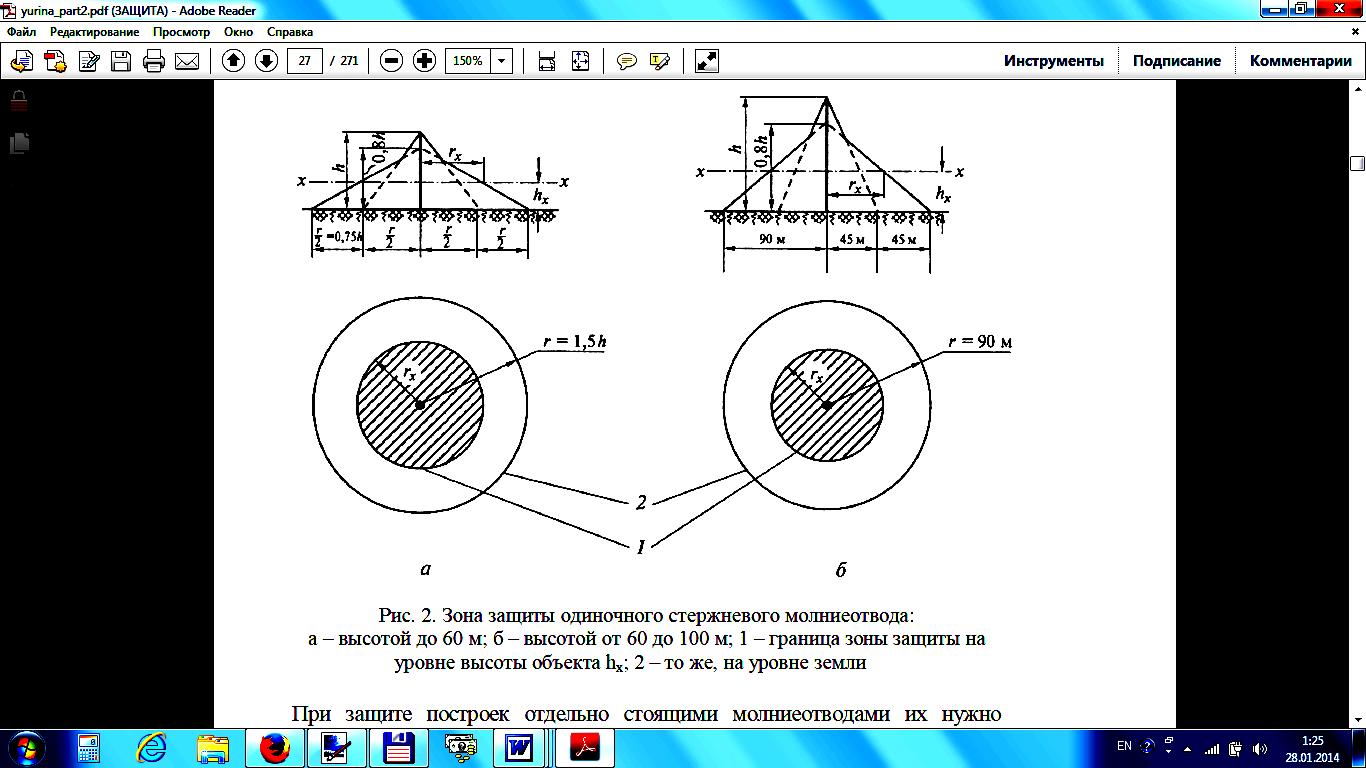Go to next page arrow

click(266, 61)
